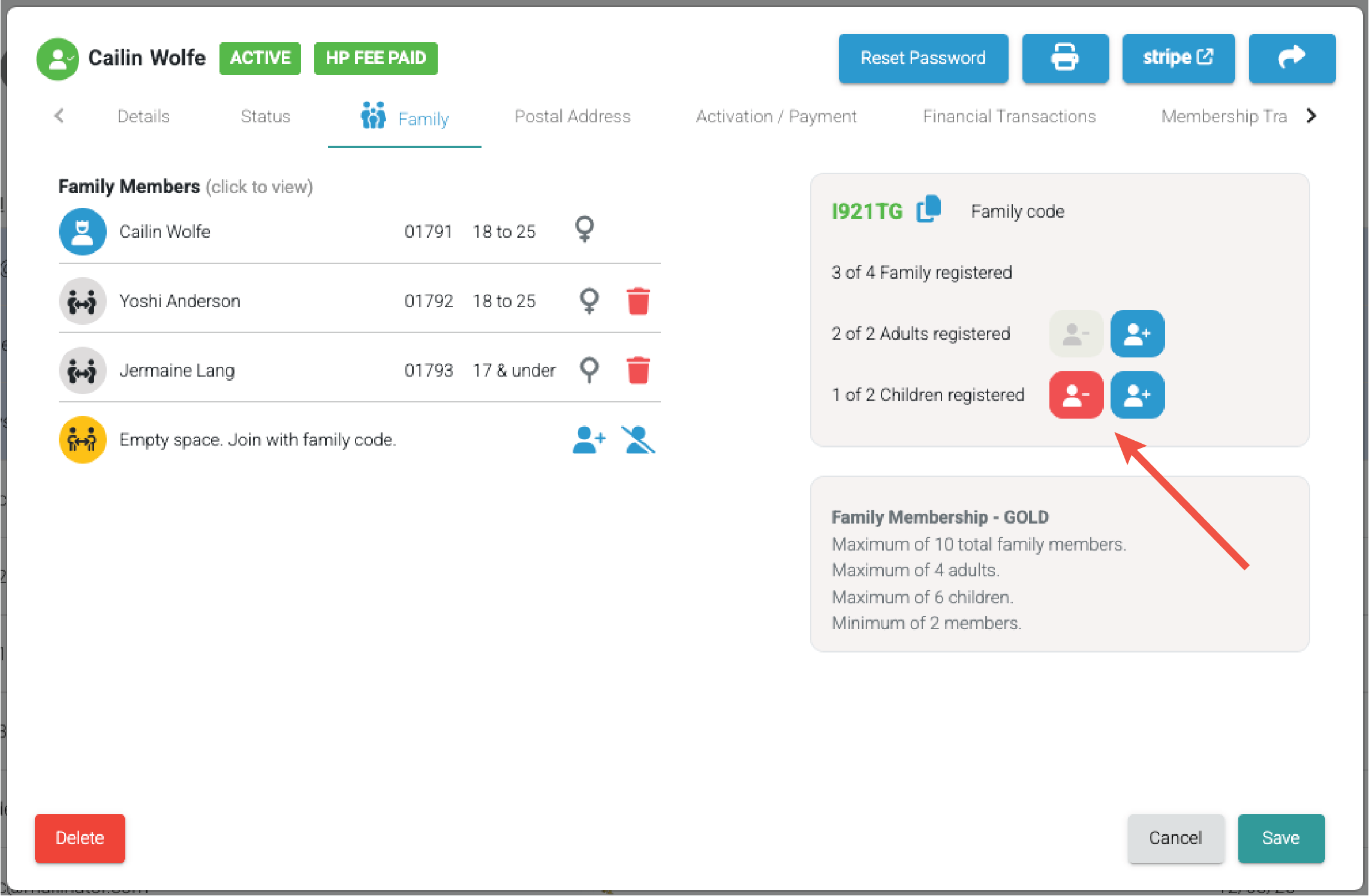Copy the family code I921TG
This screenshot has height=896, width=1369.
929,209
